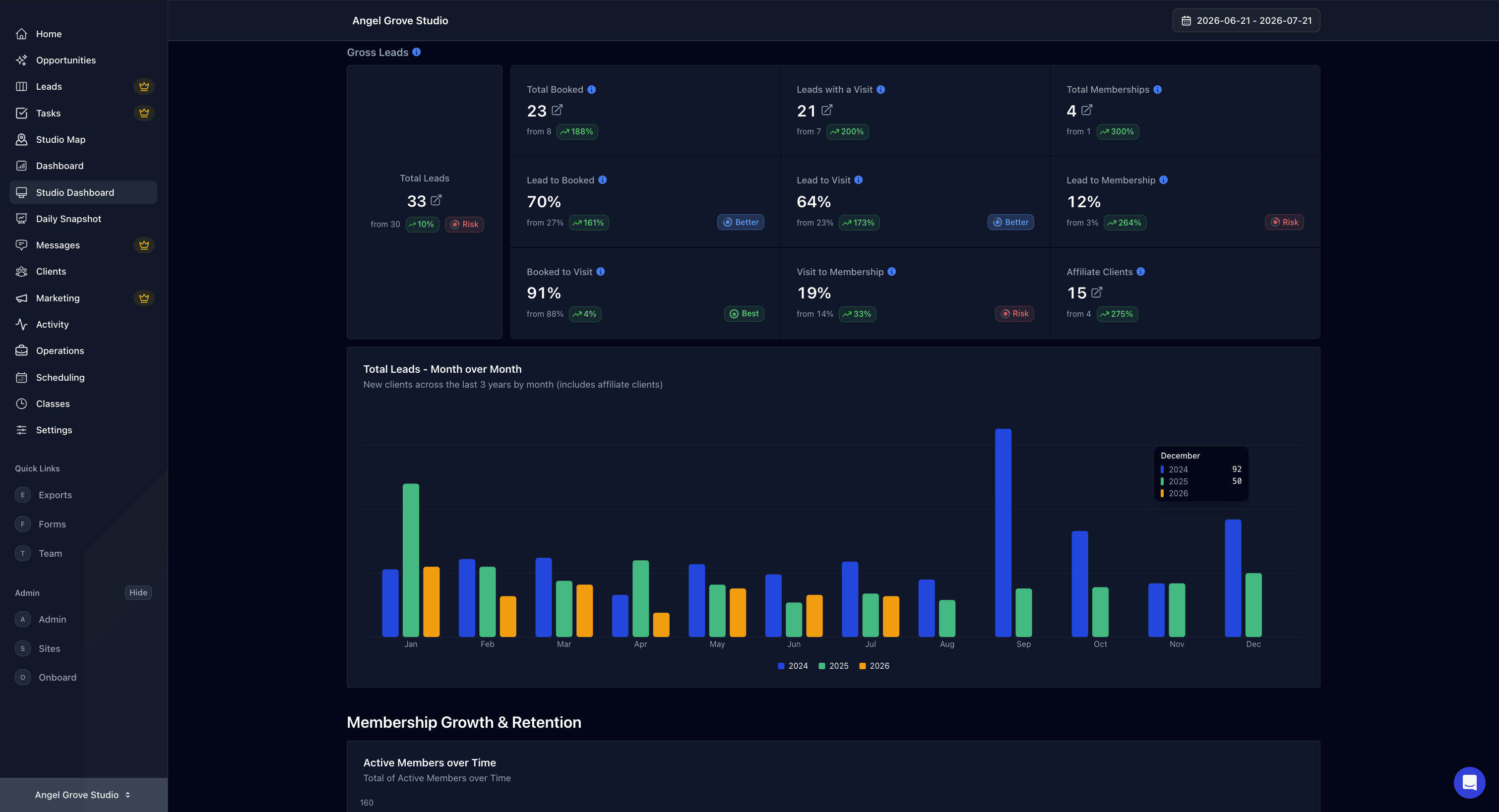
Task: Select Dashboard in the sidebar
Action: tap(83, 166)
